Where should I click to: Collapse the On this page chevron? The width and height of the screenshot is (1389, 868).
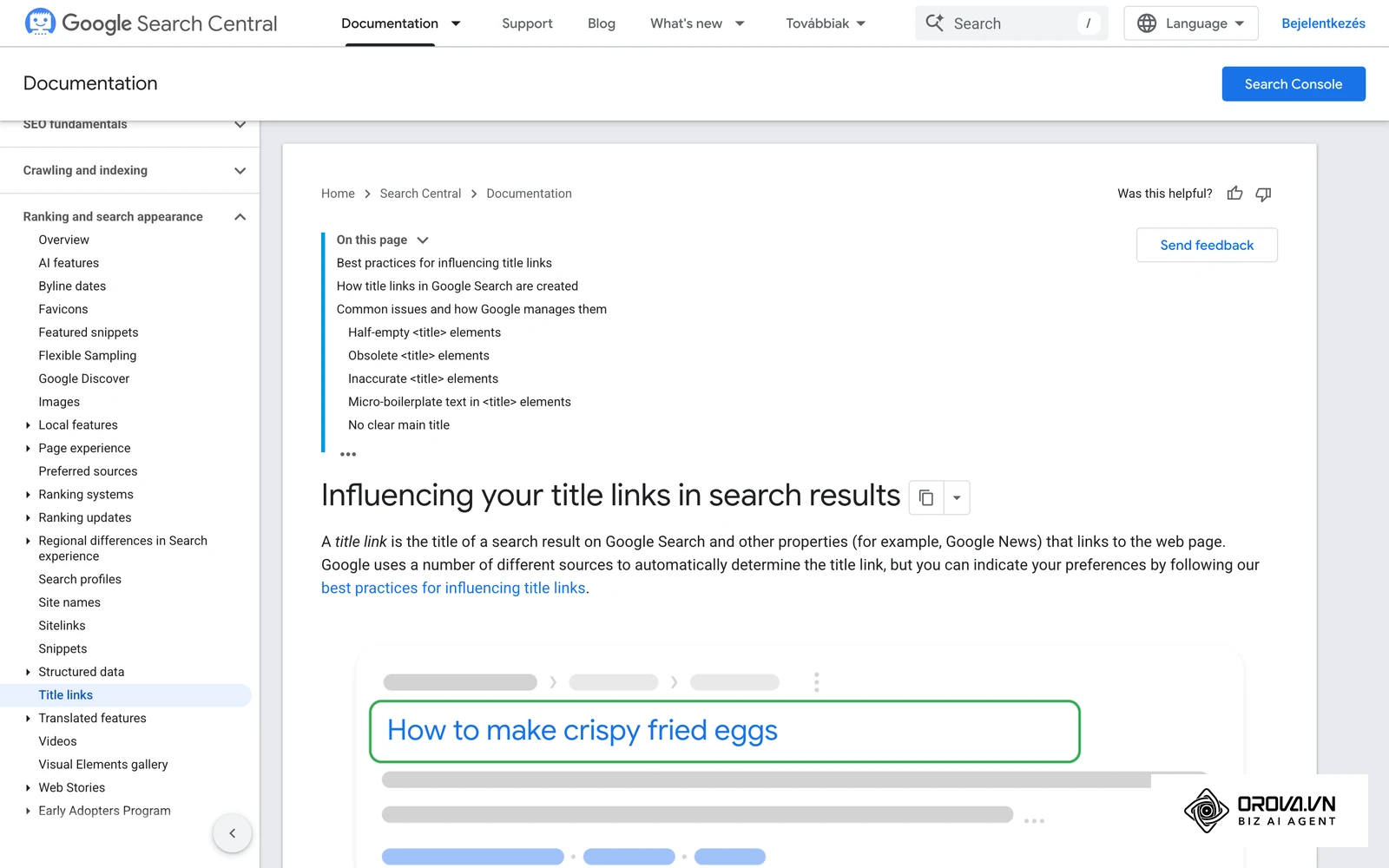[423, 240]
